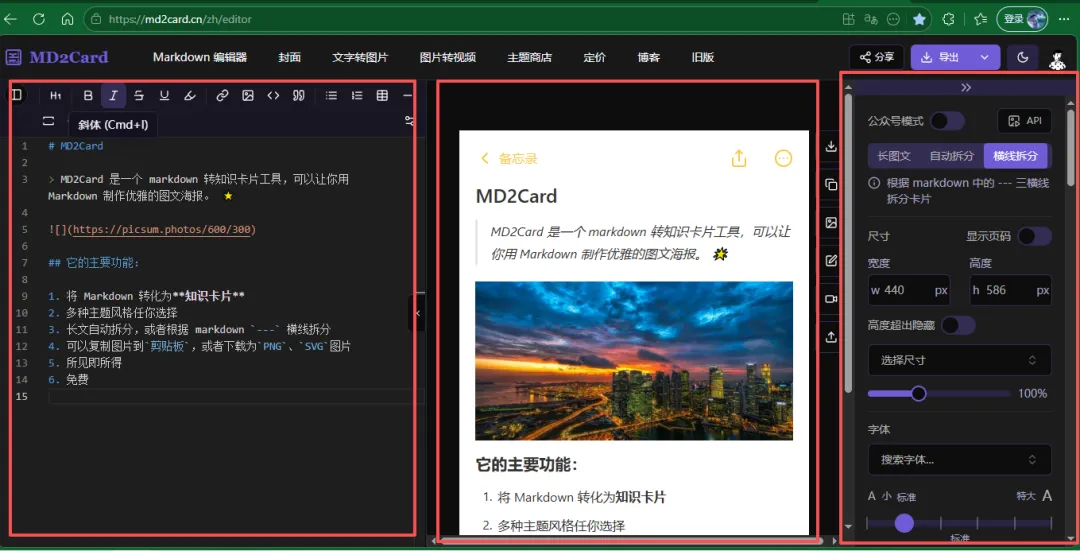Image resolution: width=1080 pixels, height=551 pixels.
Task: Toggle 高度超出隐藏 switch
Action: pyautogui.click(x=958, y=325)
